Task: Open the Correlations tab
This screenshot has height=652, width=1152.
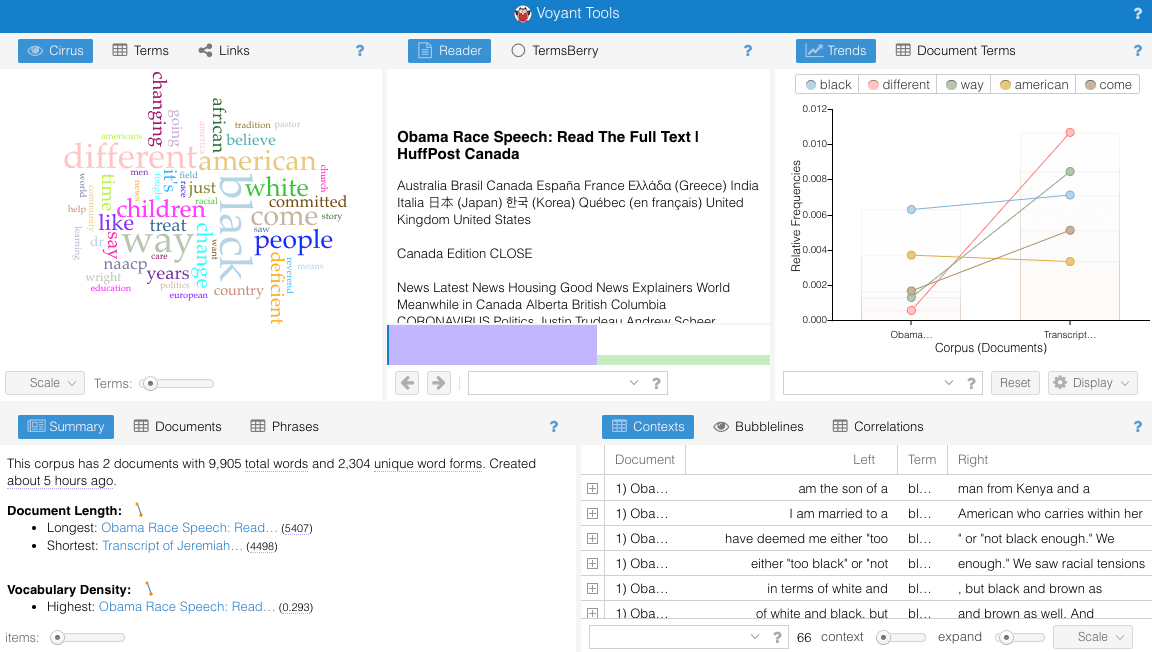Action: [x=878, y=426]
